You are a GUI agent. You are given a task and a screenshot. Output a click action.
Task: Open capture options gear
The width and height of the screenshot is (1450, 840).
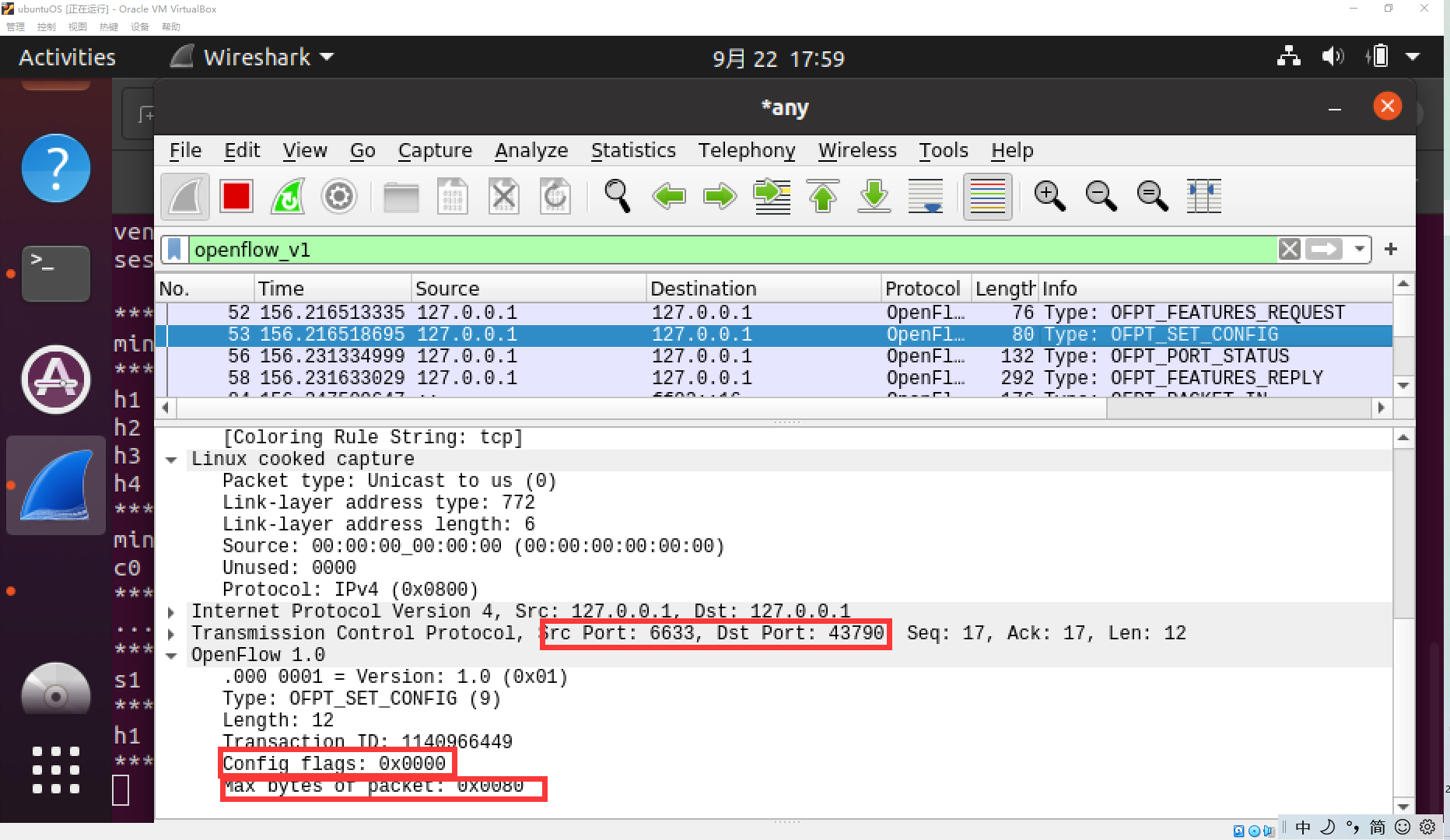click(339, 197)
